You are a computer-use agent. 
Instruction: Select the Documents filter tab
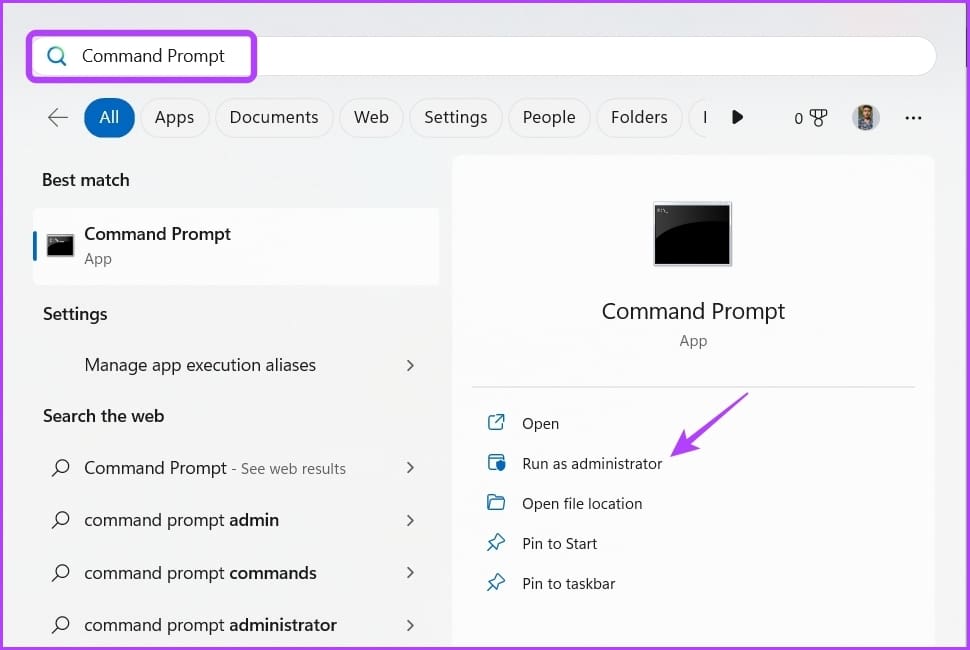click(274, 118)
